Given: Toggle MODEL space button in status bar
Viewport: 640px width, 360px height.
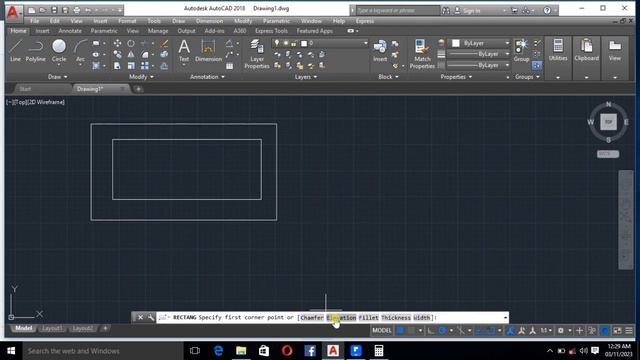Looking at the screenshot, I should tap(382, 330).
